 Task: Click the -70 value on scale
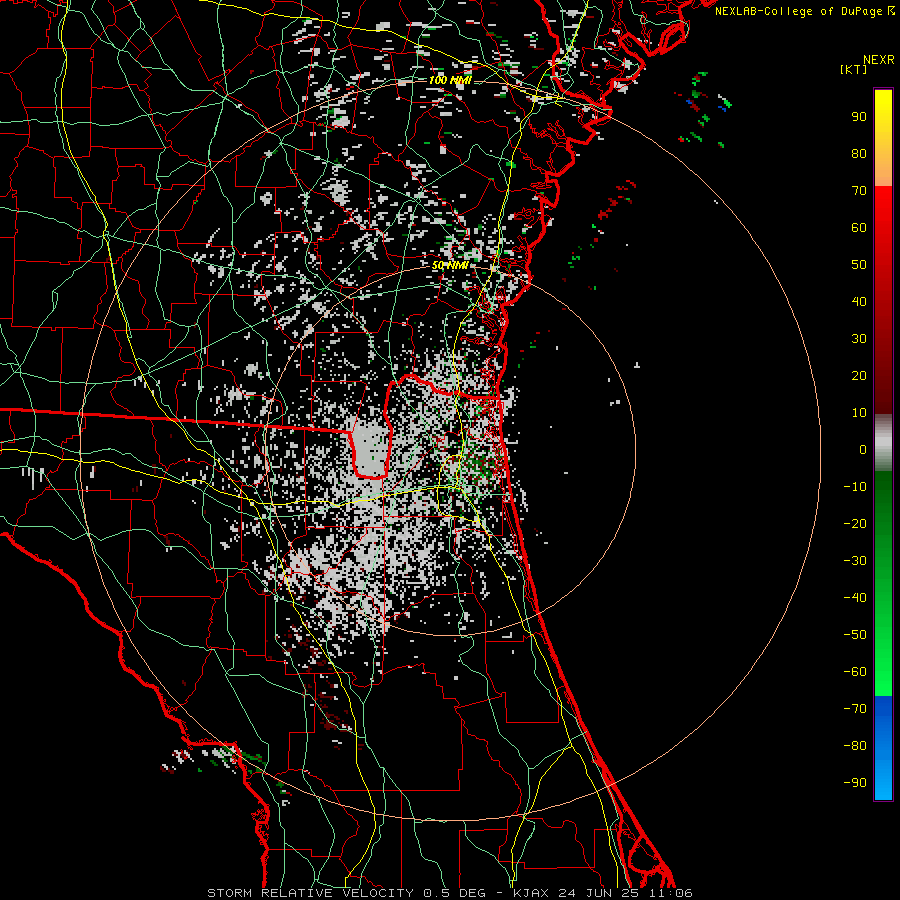(855, 709)
